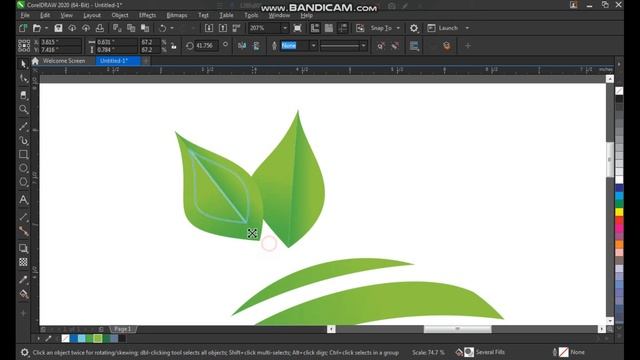640x360 pixels.
Task: Select the Ellipse tool
Action: [x=23, y=168]
